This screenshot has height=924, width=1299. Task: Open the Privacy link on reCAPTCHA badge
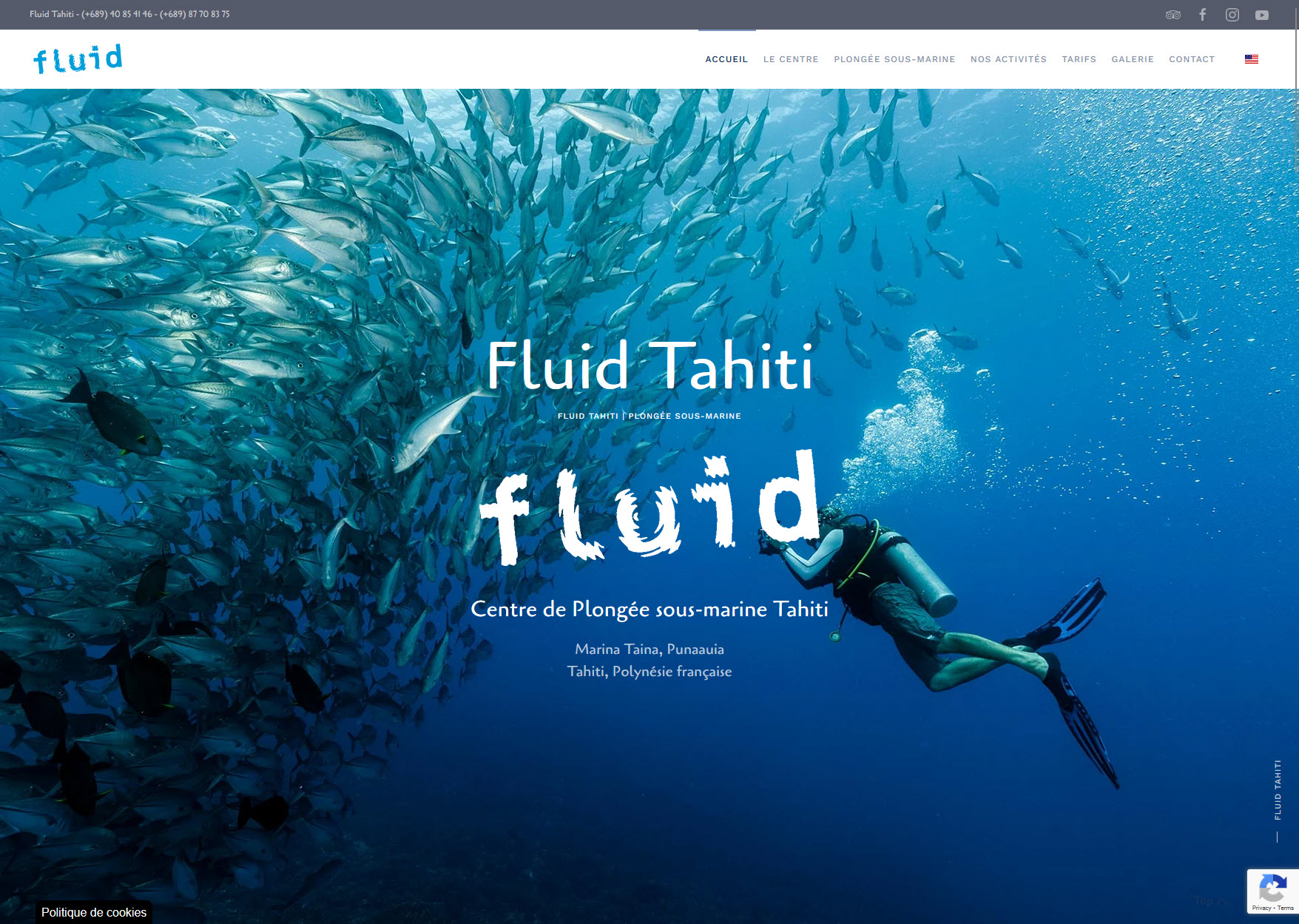(1262, 908)
